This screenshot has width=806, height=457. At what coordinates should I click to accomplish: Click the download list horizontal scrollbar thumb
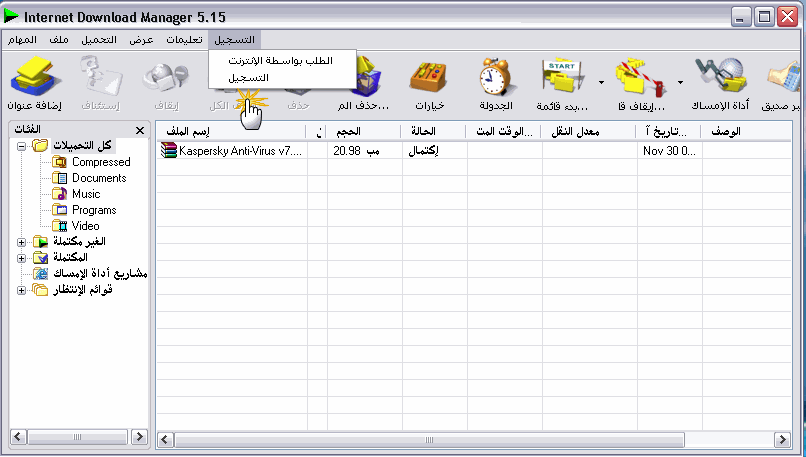coord(429,440)
